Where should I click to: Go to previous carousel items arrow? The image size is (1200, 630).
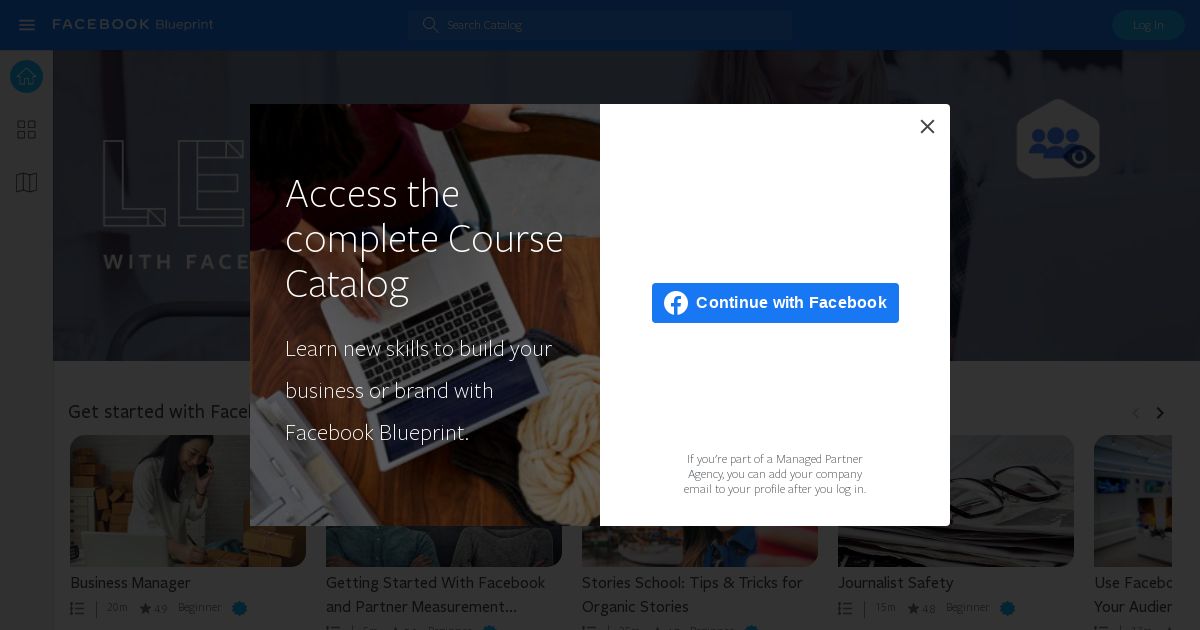[1135, 413]
